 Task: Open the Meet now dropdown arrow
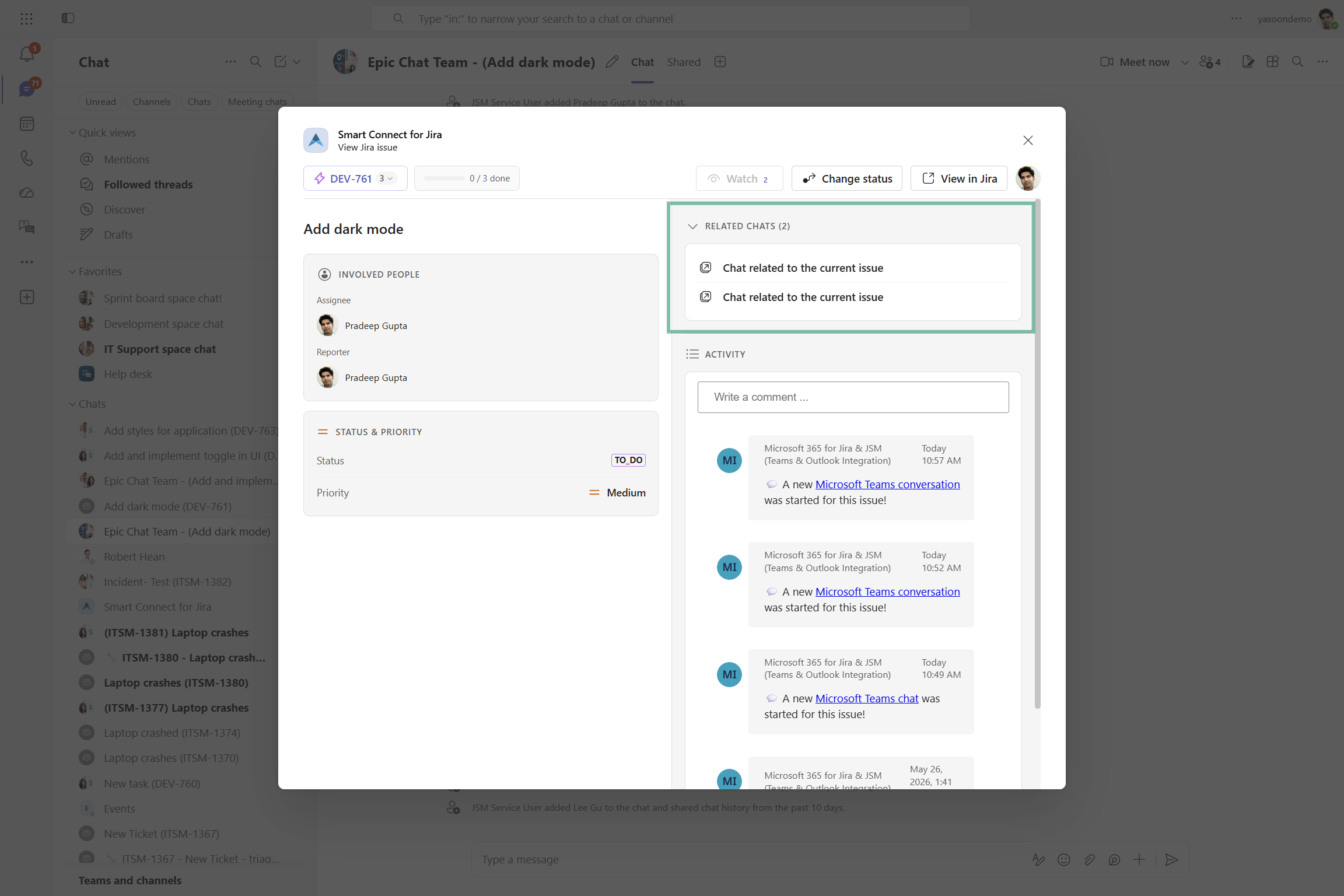point(1185,62)
